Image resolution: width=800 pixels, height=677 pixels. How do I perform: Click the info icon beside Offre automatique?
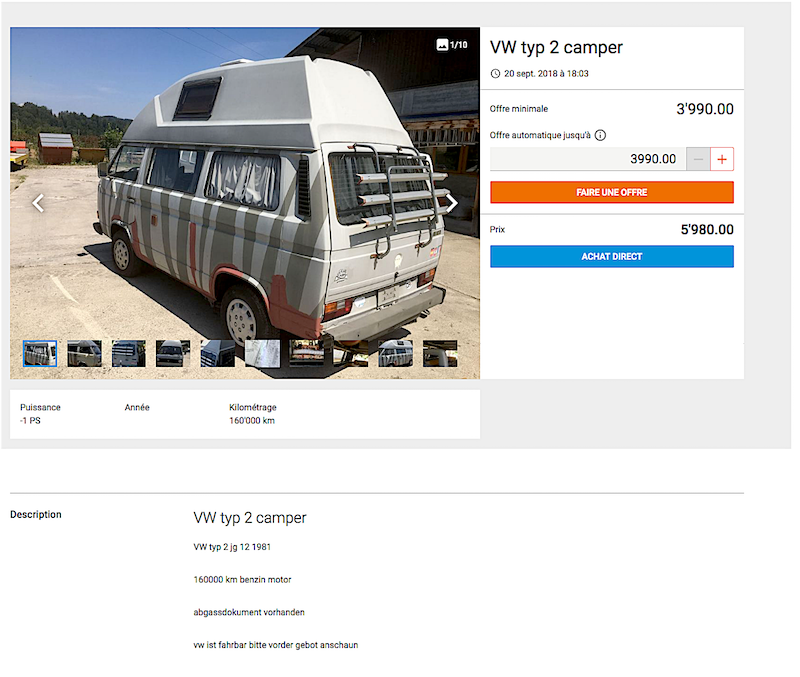click(x=601, y=135)
